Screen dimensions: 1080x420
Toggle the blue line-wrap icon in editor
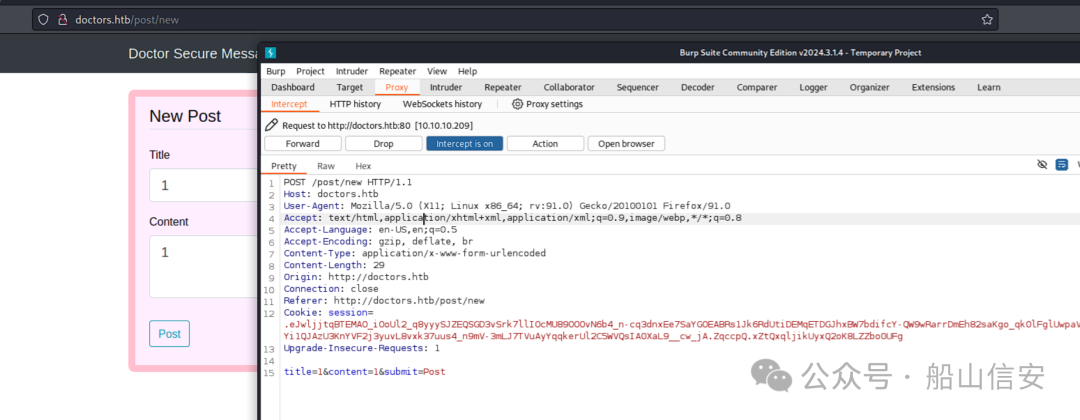coord(1062,165)
